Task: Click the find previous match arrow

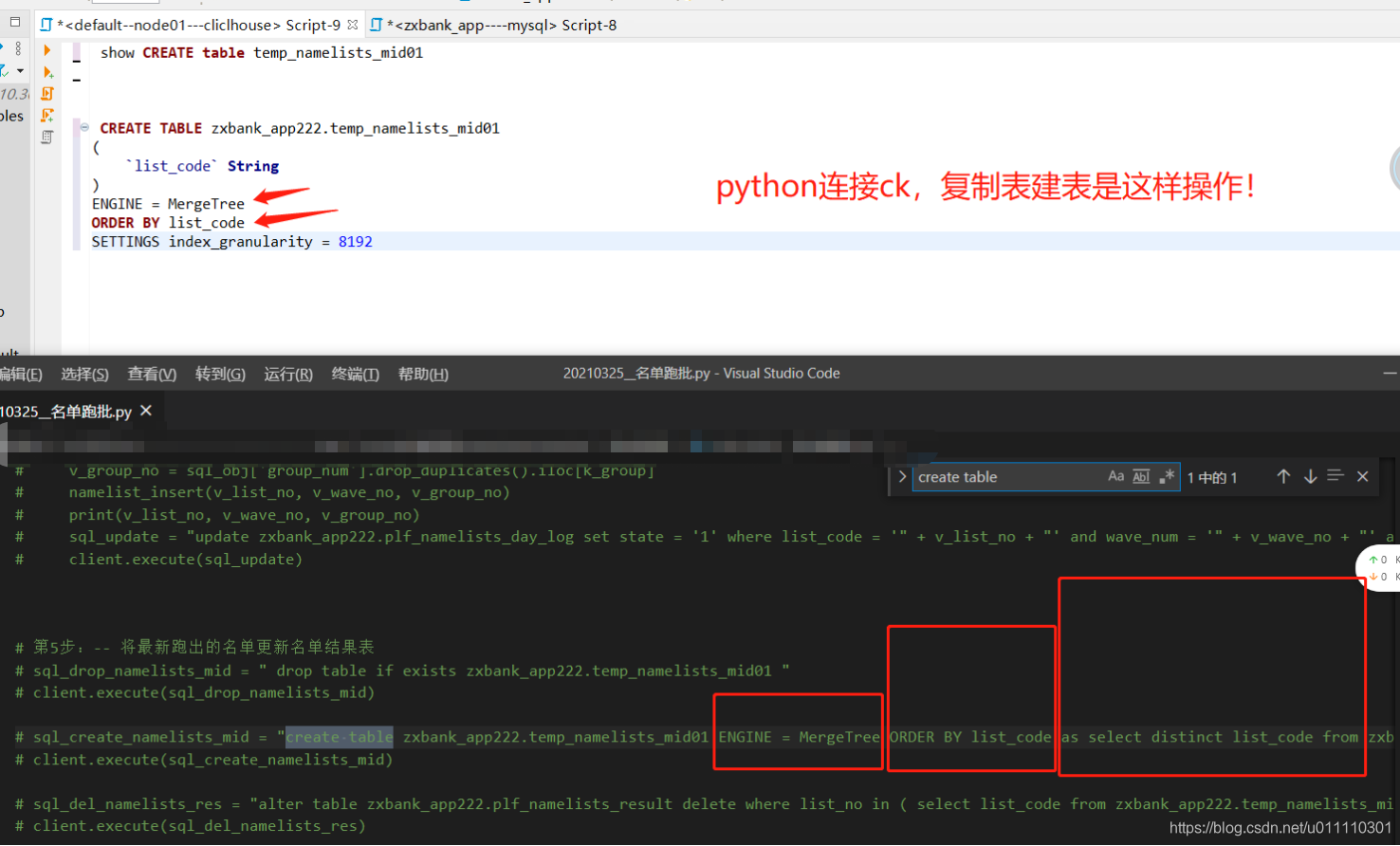Action: point(1283,476)
